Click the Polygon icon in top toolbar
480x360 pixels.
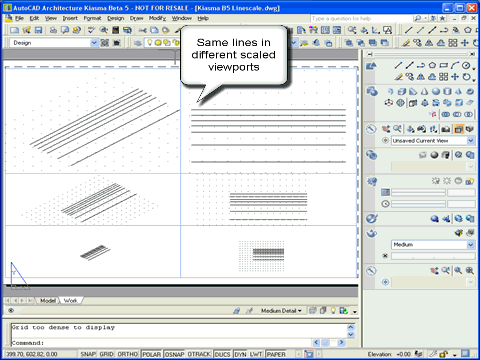point(468,30)
